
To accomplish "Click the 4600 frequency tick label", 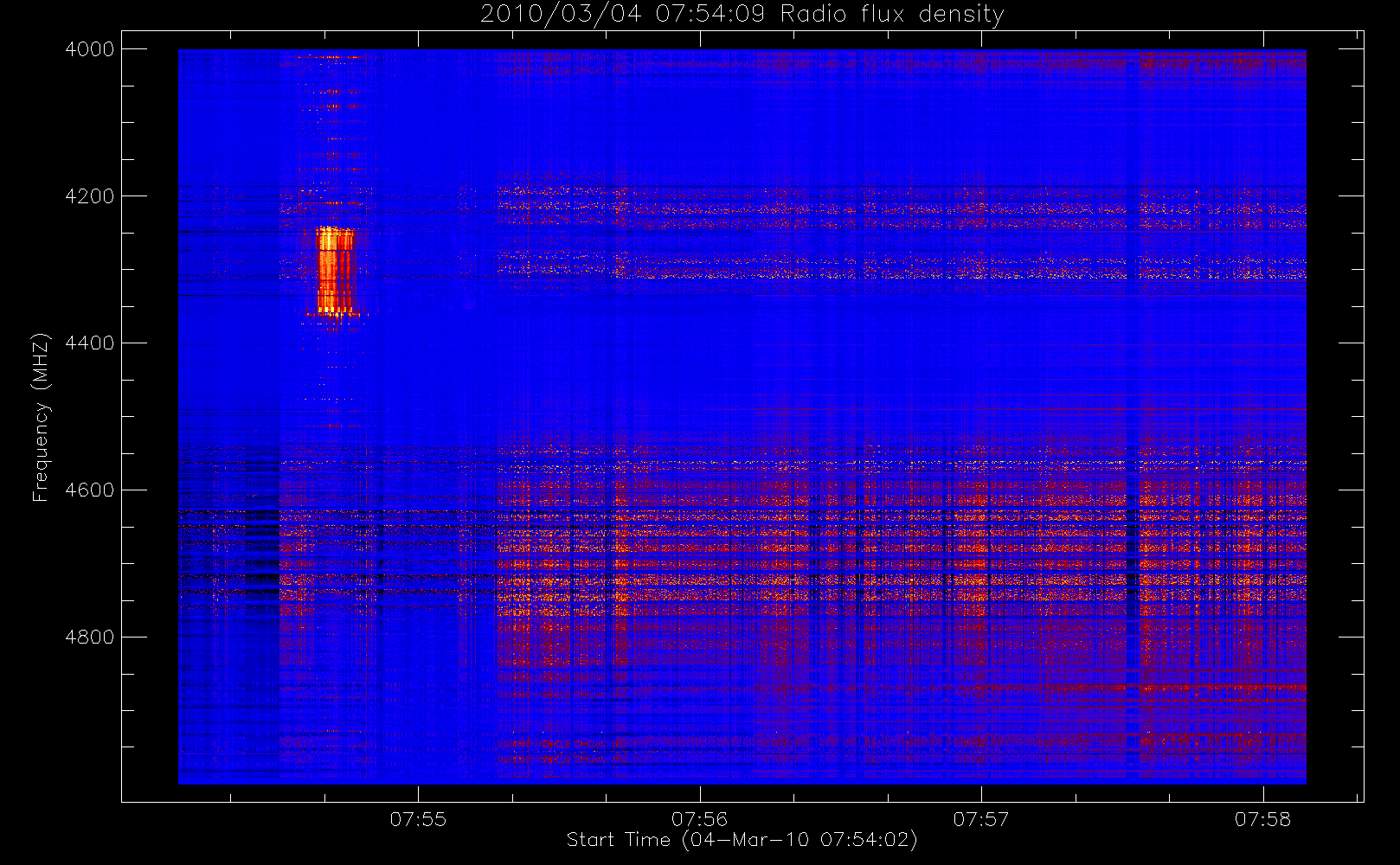I will (90, 490).
